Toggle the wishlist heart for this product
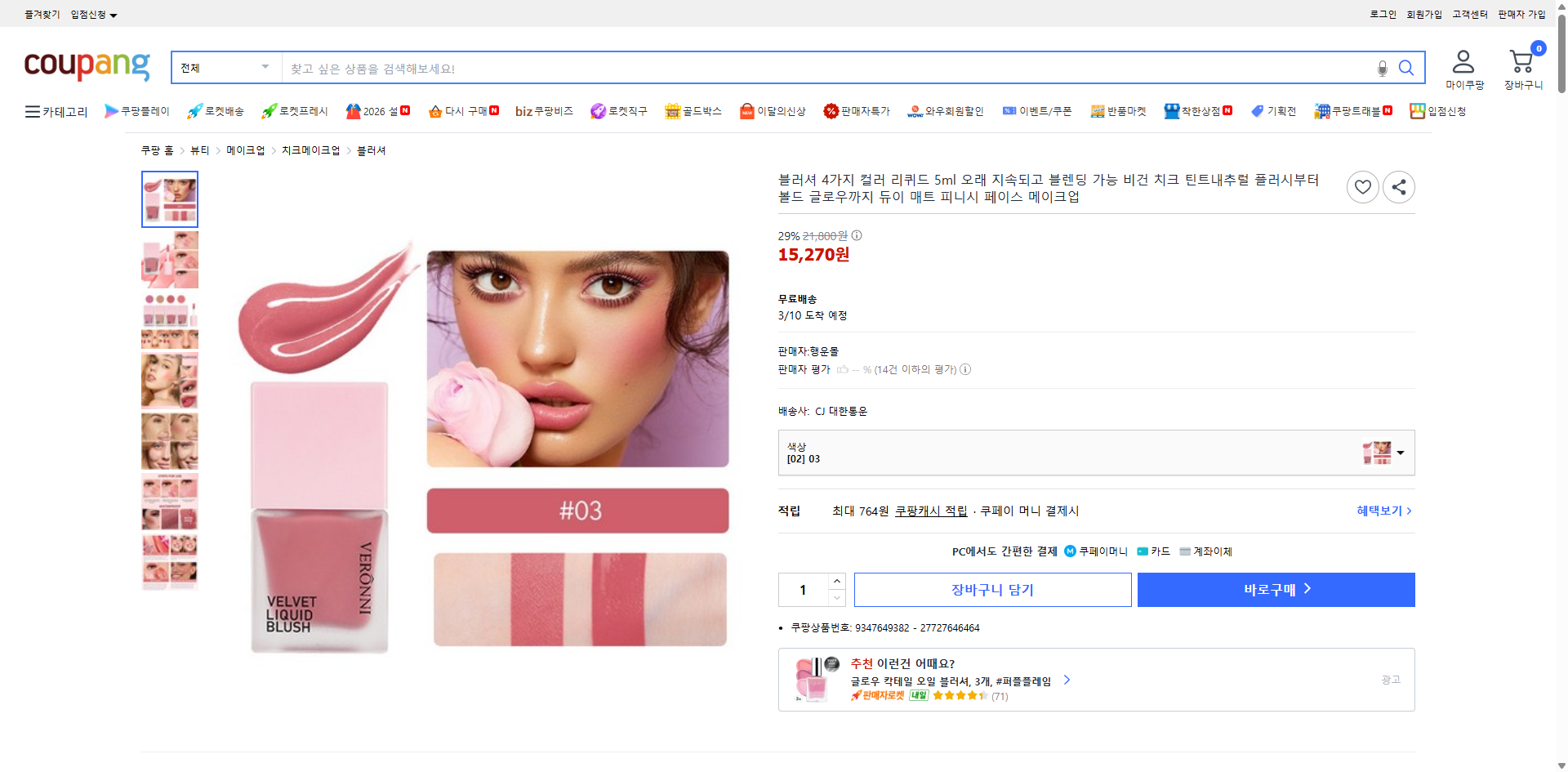The image size is (1568, 772). coord(1362,186)
